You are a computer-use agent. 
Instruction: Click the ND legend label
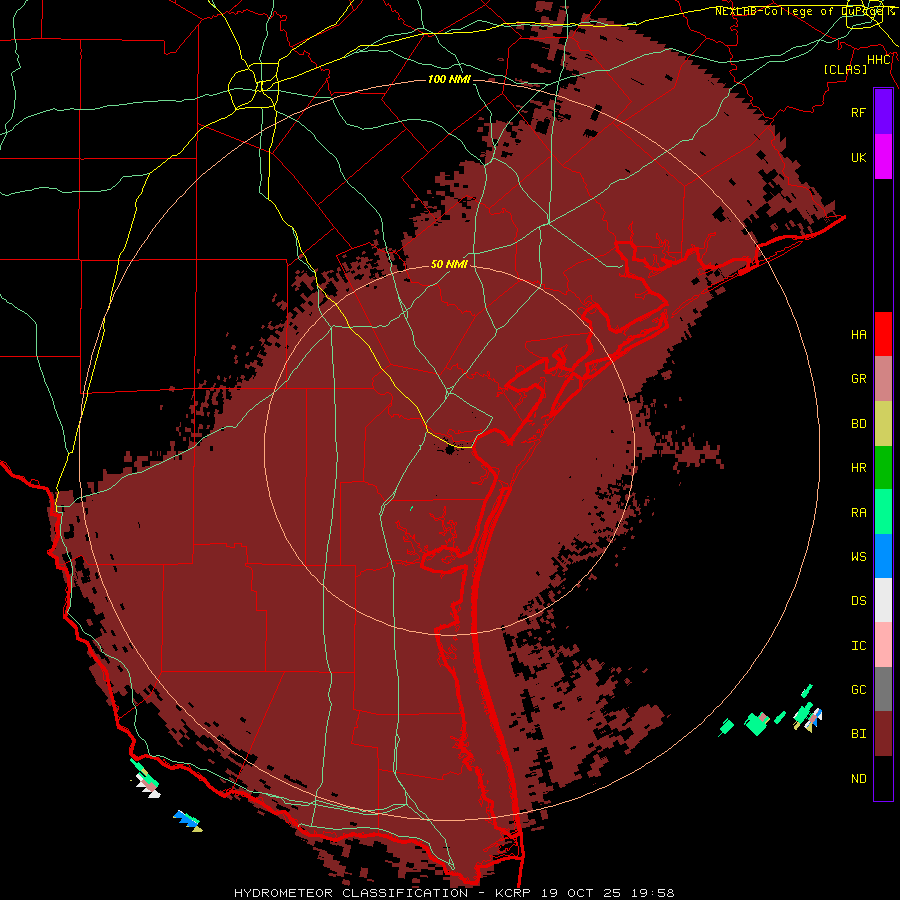click(x=859, y=779)
